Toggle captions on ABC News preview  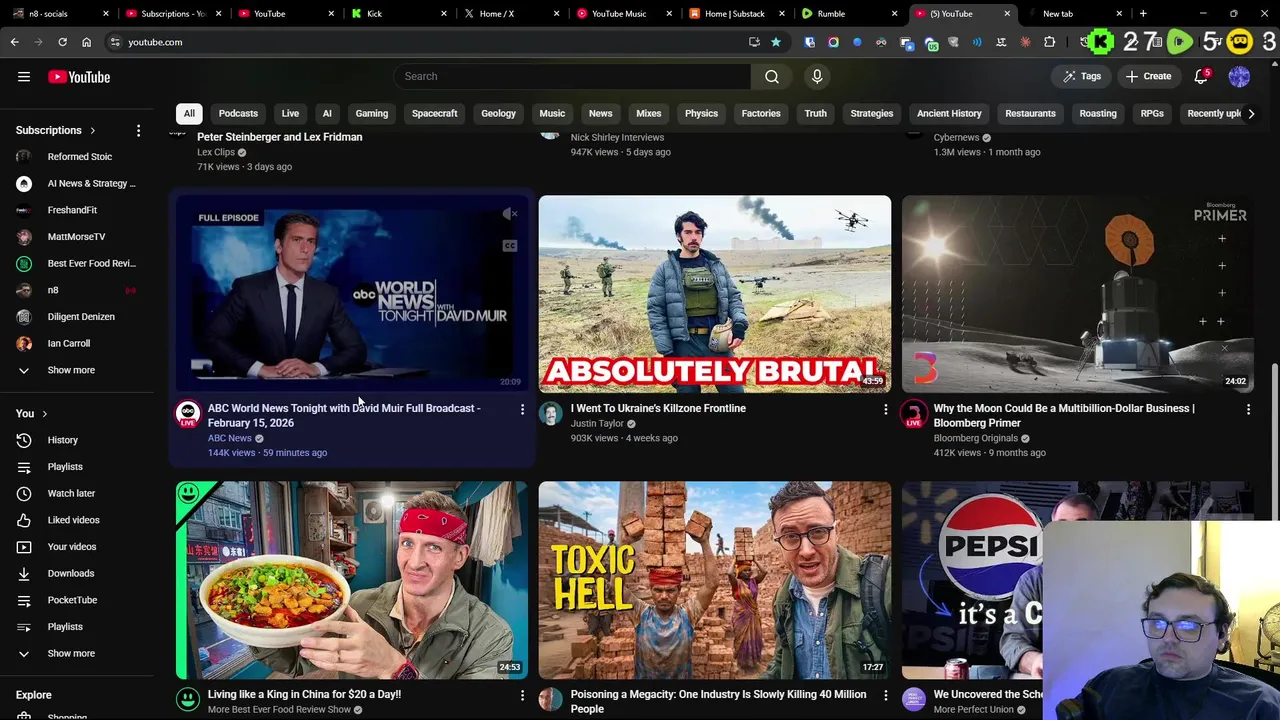click(x=510, y=246)
